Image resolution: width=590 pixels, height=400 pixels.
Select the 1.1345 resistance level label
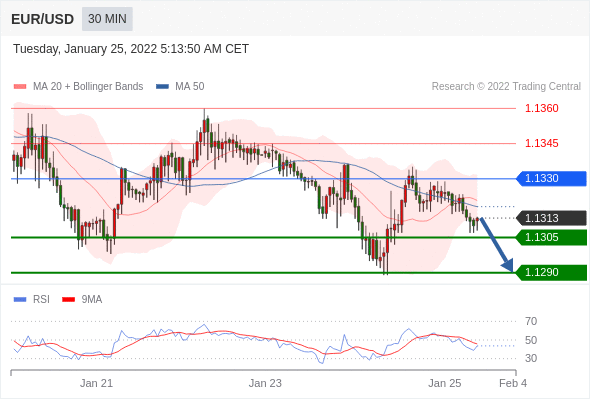[541, 143]
